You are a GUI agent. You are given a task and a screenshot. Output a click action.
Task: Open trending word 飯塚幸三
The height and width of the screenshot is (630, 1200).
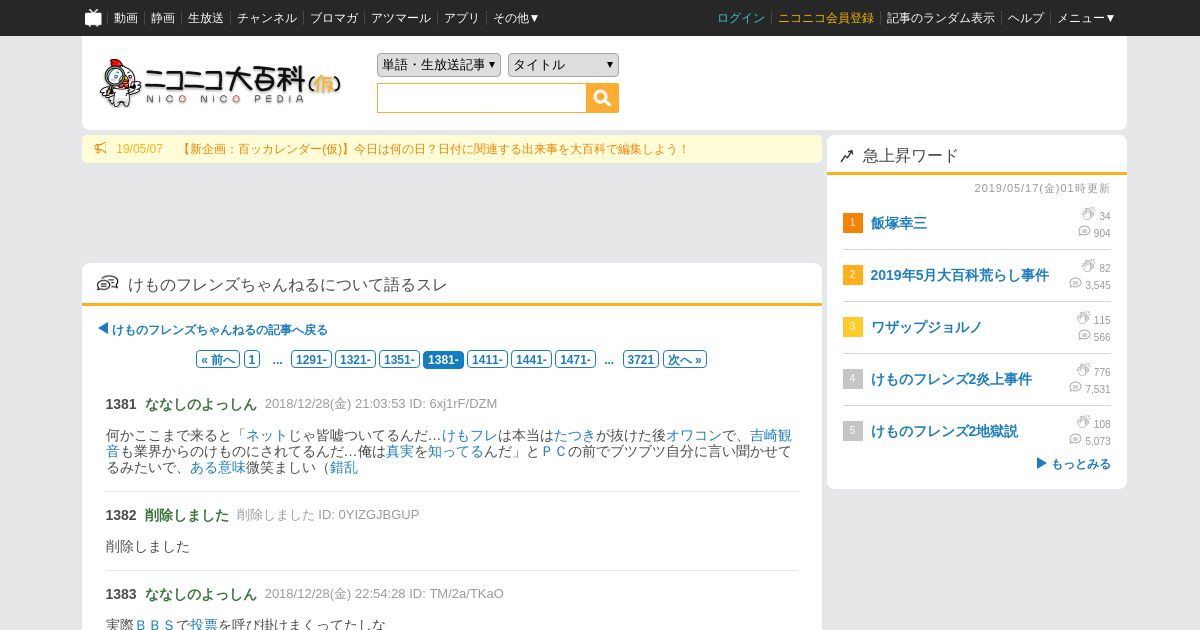[x=899, y=223]
